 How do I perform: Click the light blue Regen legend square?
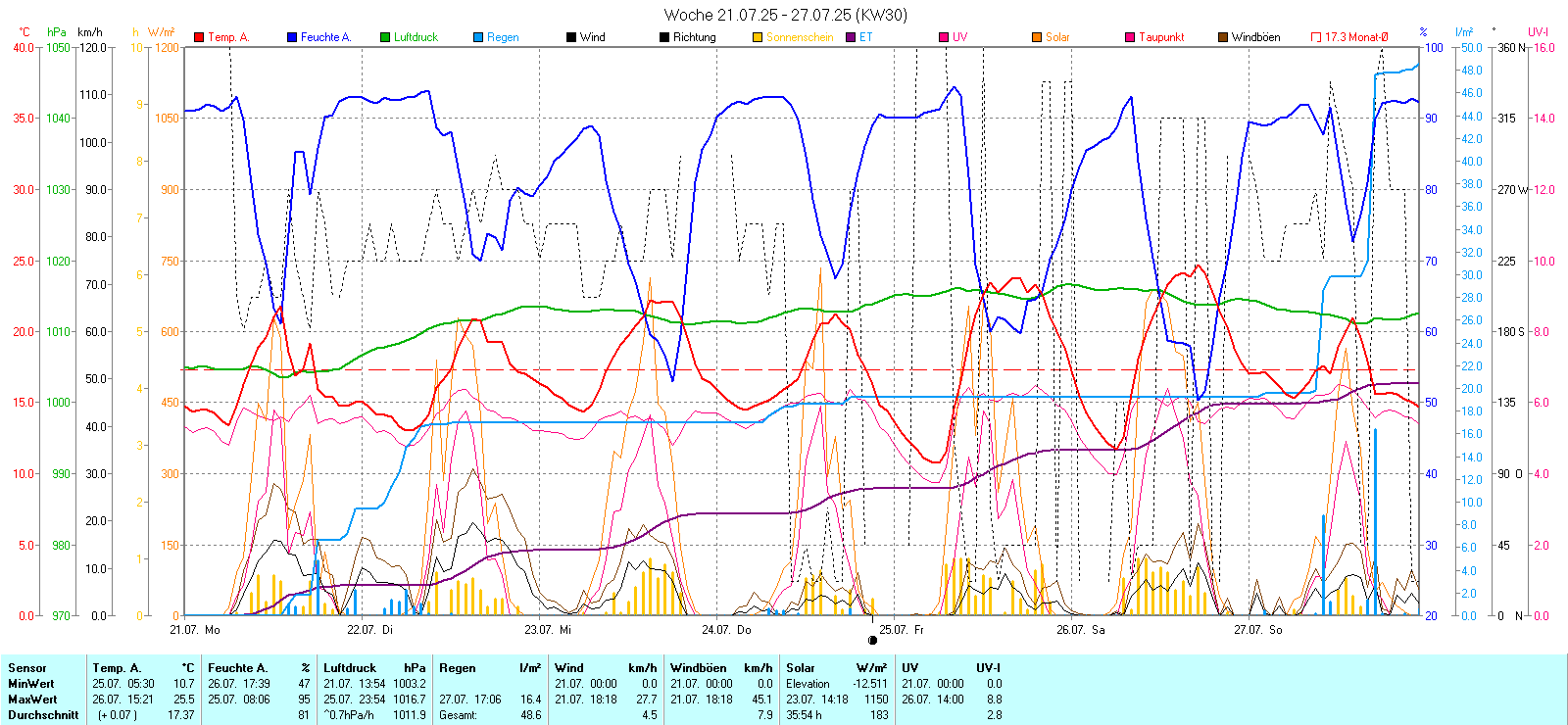478,37
